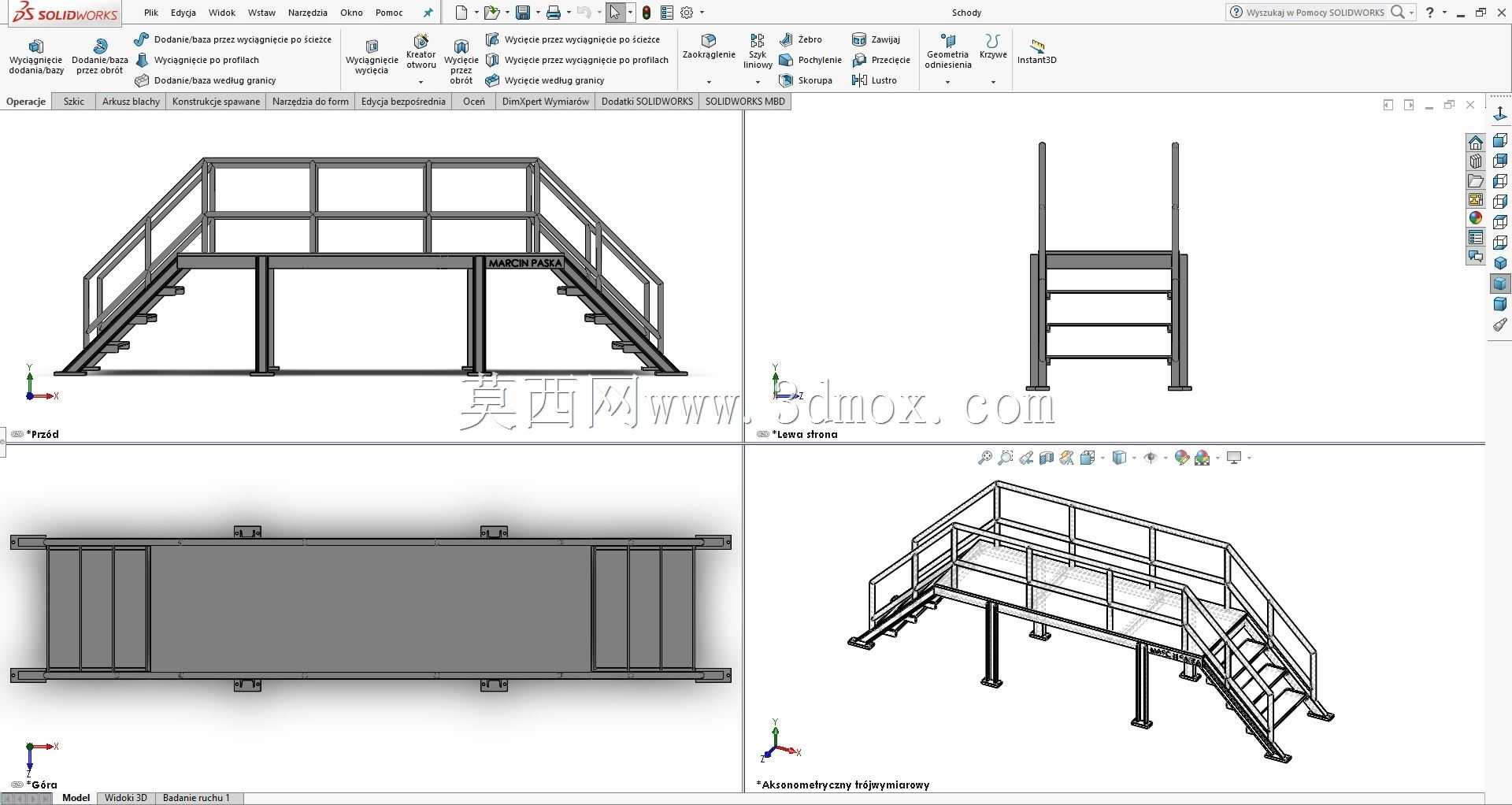Expand the Krzywe dropdown arrow
Screen dimensions: 1512x805
(993, 82)
